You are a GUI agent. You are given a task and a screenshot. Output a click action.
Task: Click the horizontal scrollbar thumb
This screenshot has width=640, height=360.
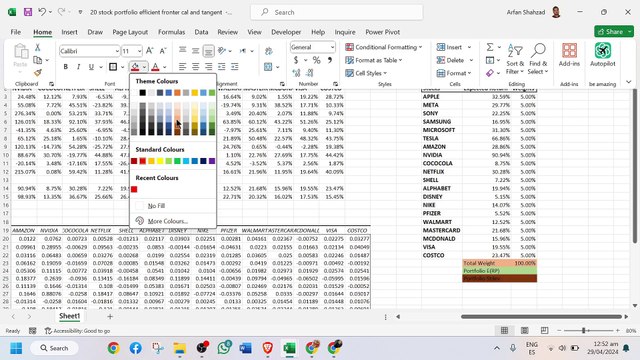(x=541, y=316)
